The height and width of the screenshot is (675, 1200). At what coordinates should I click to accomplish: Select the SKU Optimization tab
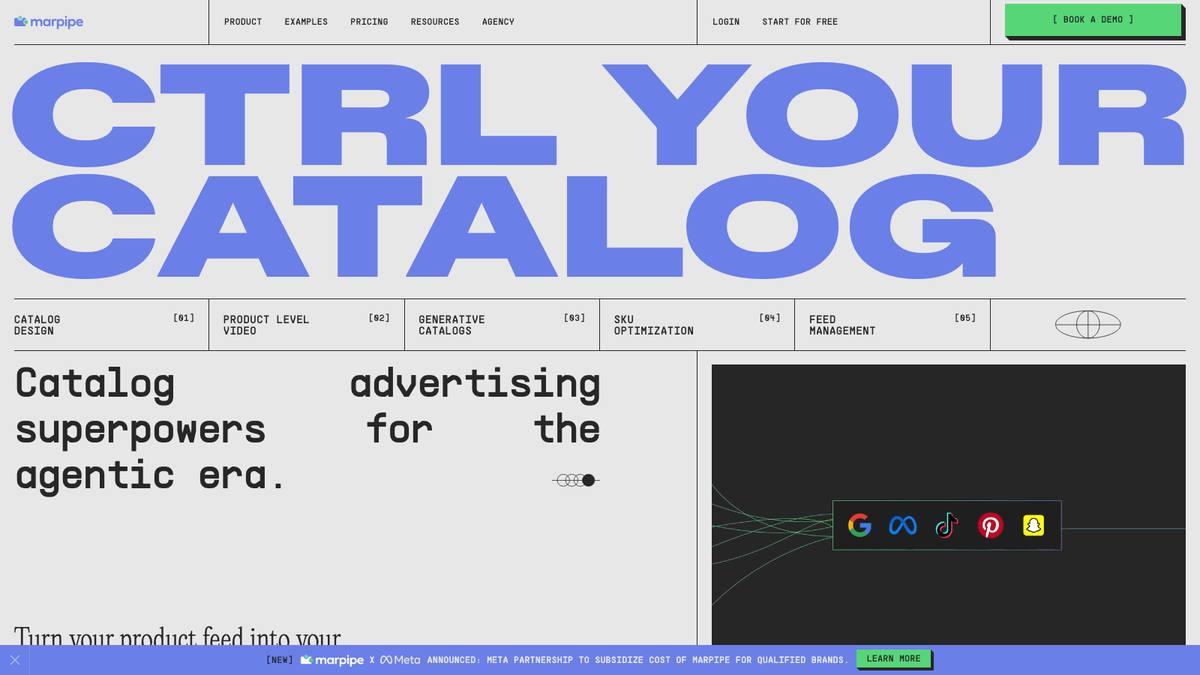[697, 325]
